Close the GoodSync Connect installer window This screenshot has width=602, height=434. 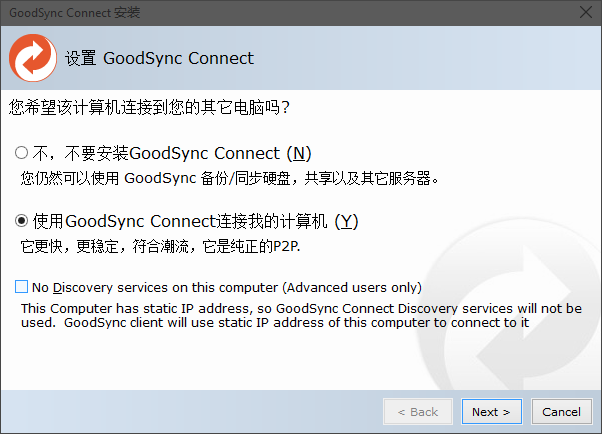click(x=582, y=13)
